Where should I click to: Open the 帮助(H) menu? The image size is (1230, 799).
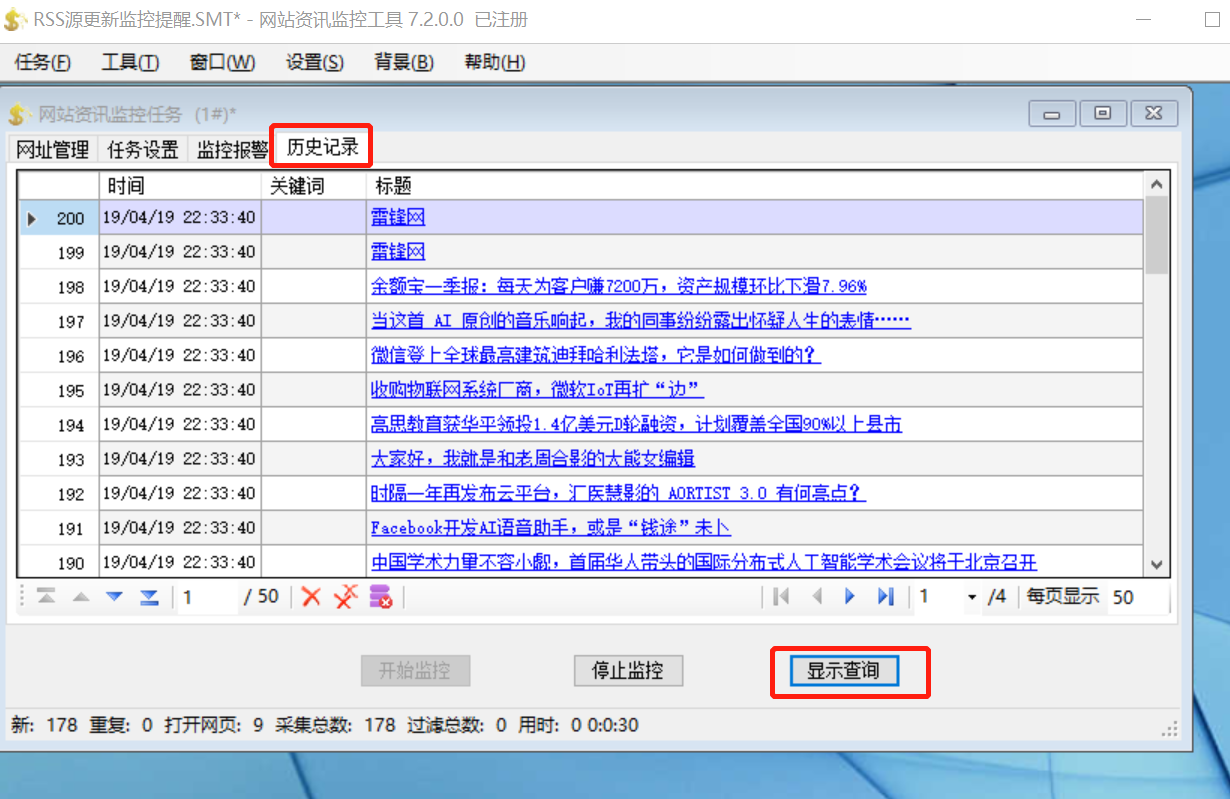click(494, 62)
